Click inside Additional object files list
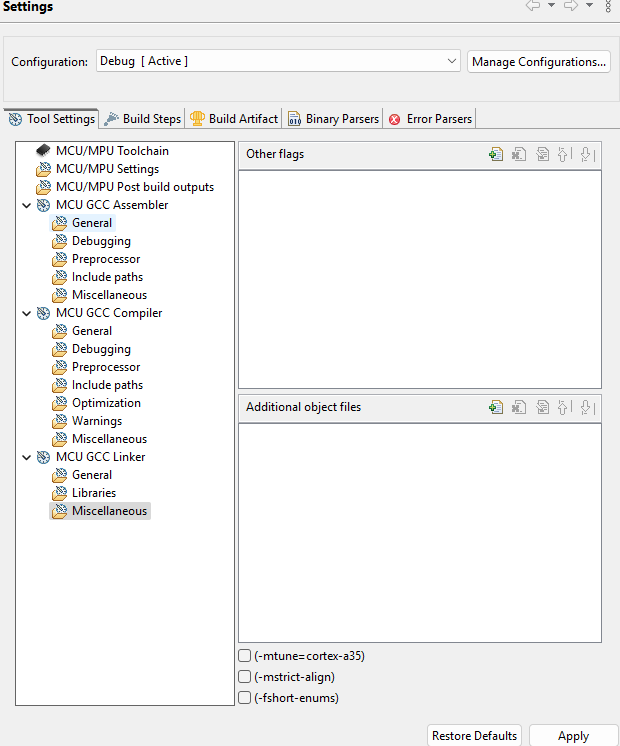This screenshot has height=746, width=620. (x=420, y=533)
